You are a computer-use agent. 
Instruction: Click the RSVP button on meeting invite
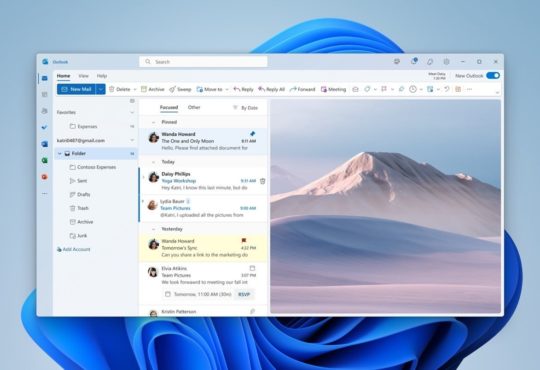pyautogui.click(x=244, y=294)
